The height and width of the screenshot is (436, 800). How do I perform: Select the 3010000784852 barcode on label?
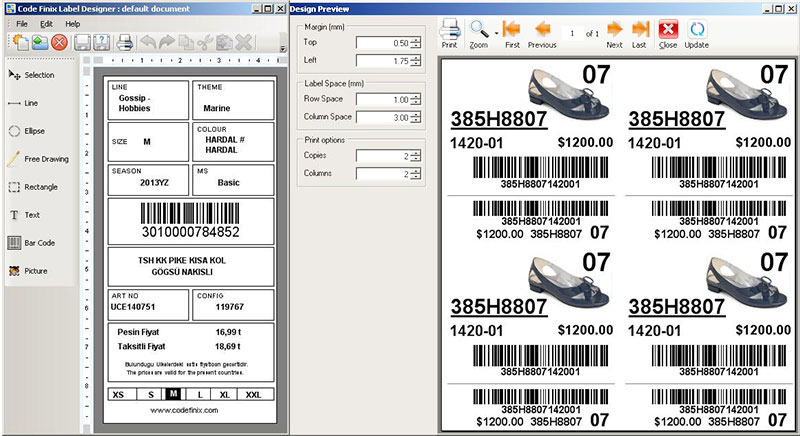point(190,220)
